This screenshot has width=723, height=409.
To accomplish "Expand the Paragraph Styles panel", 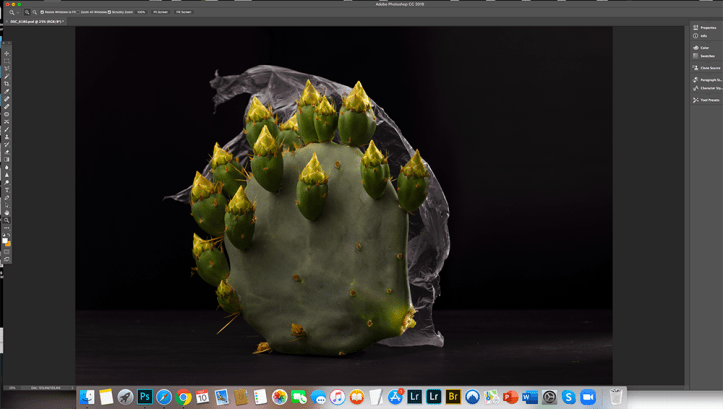I will click(x=706, y=80).
